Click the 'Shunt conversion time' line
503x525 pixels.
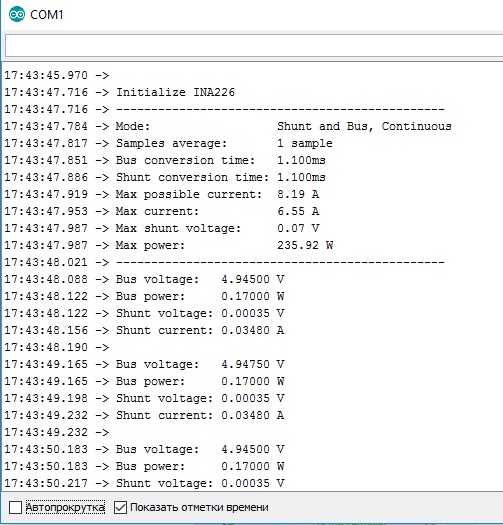(165, 177)
